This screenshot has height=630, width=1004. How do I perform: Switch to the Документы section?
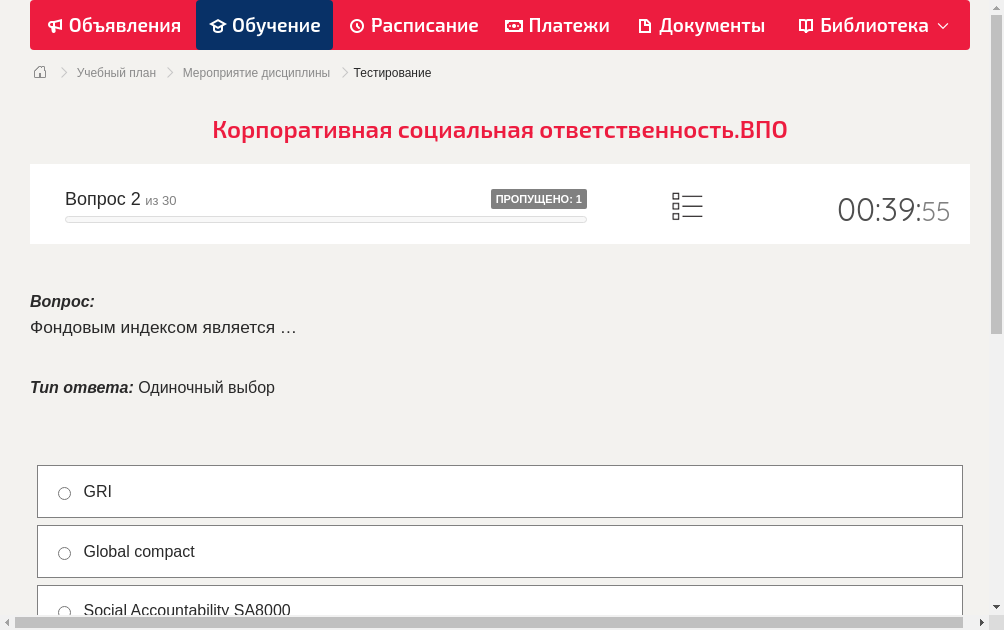(701, 25)
